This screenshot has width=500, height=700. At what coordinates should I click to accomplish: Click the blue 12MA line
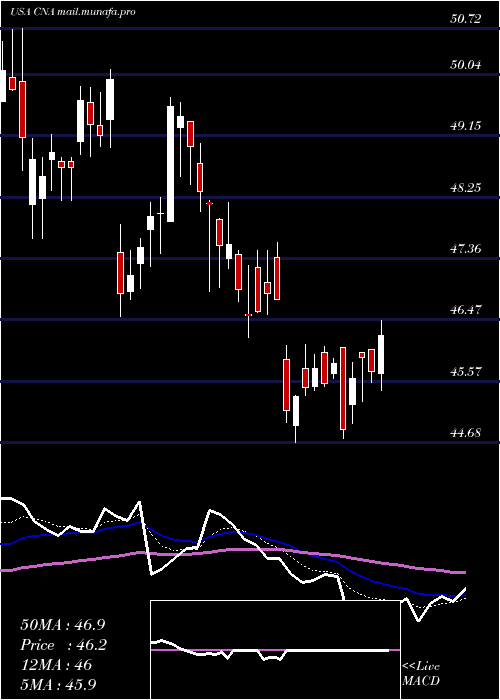click(x=232, y=533)
